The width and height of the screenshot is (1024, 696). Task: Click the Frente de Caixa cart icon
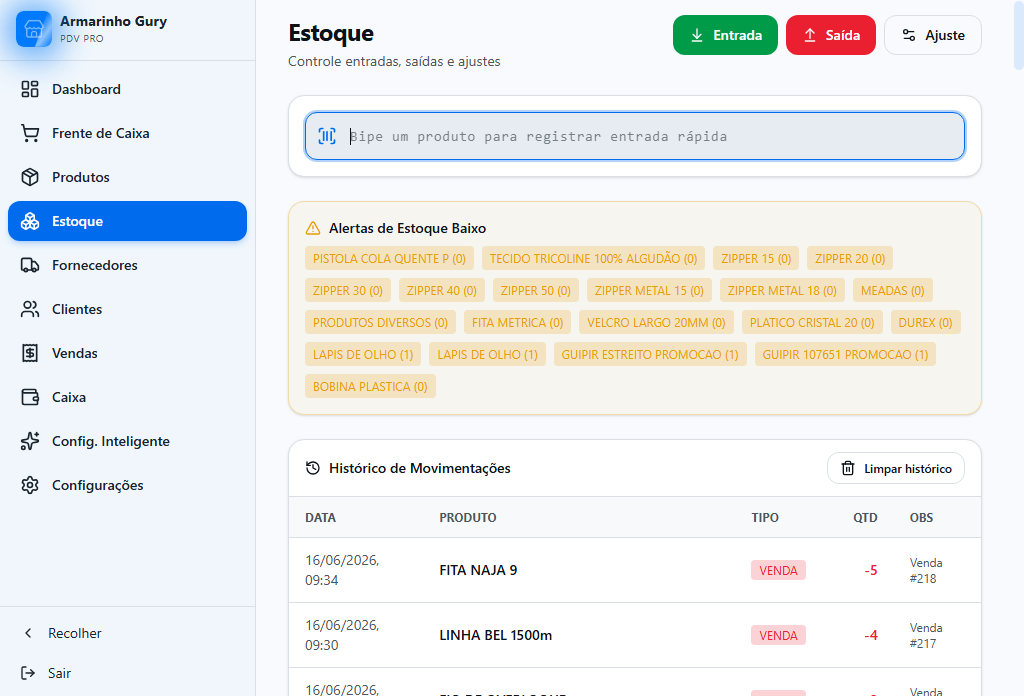click(x=30, y=133)
